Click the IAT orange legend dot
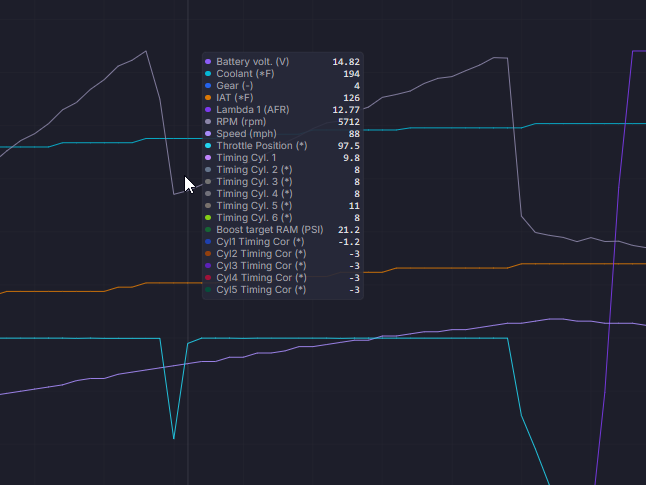Screen dimensions: 646x485 208,98
